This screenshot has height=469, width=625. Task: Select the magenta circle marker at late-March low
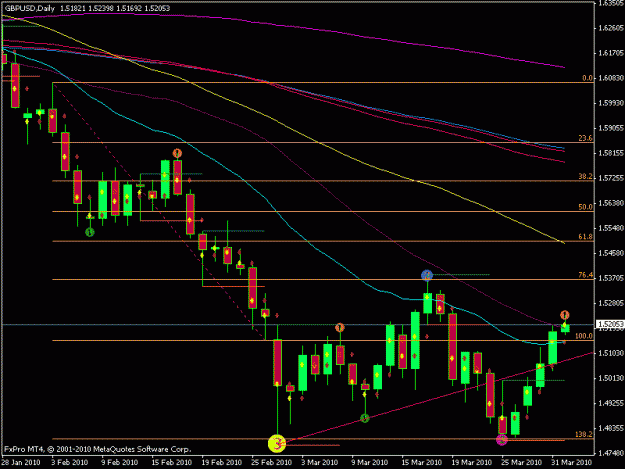pyautogui.click(x=502, y=440)
